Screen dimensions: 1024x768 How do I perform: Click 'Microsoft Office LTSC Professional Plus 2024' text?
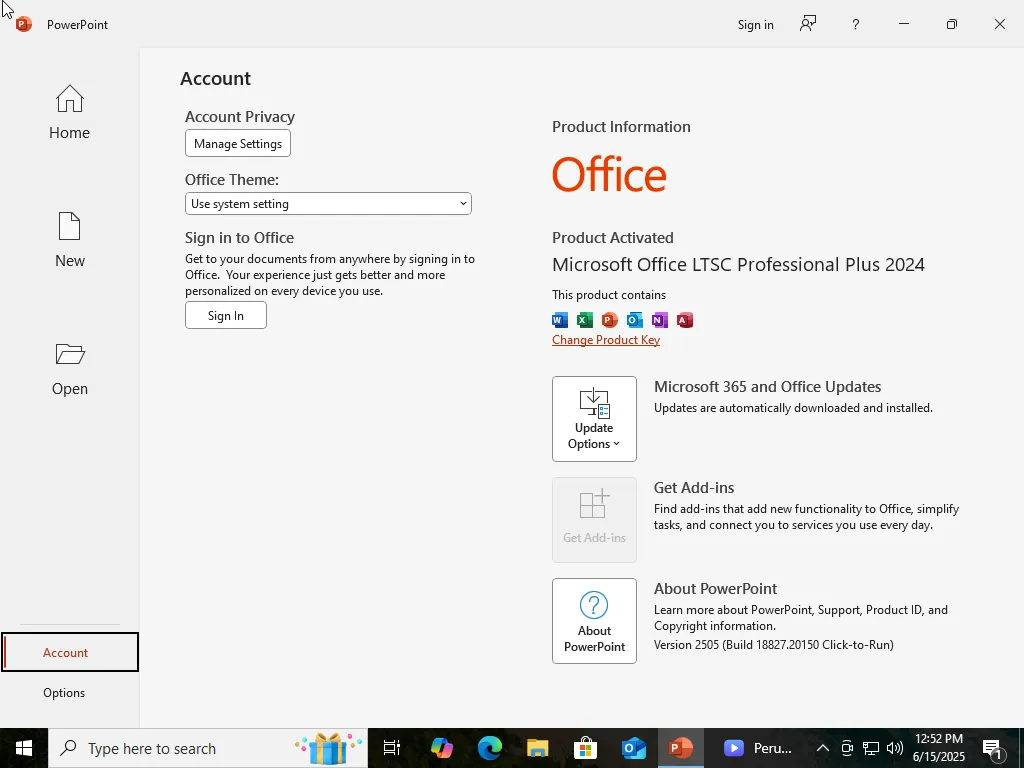coord(738,264)
